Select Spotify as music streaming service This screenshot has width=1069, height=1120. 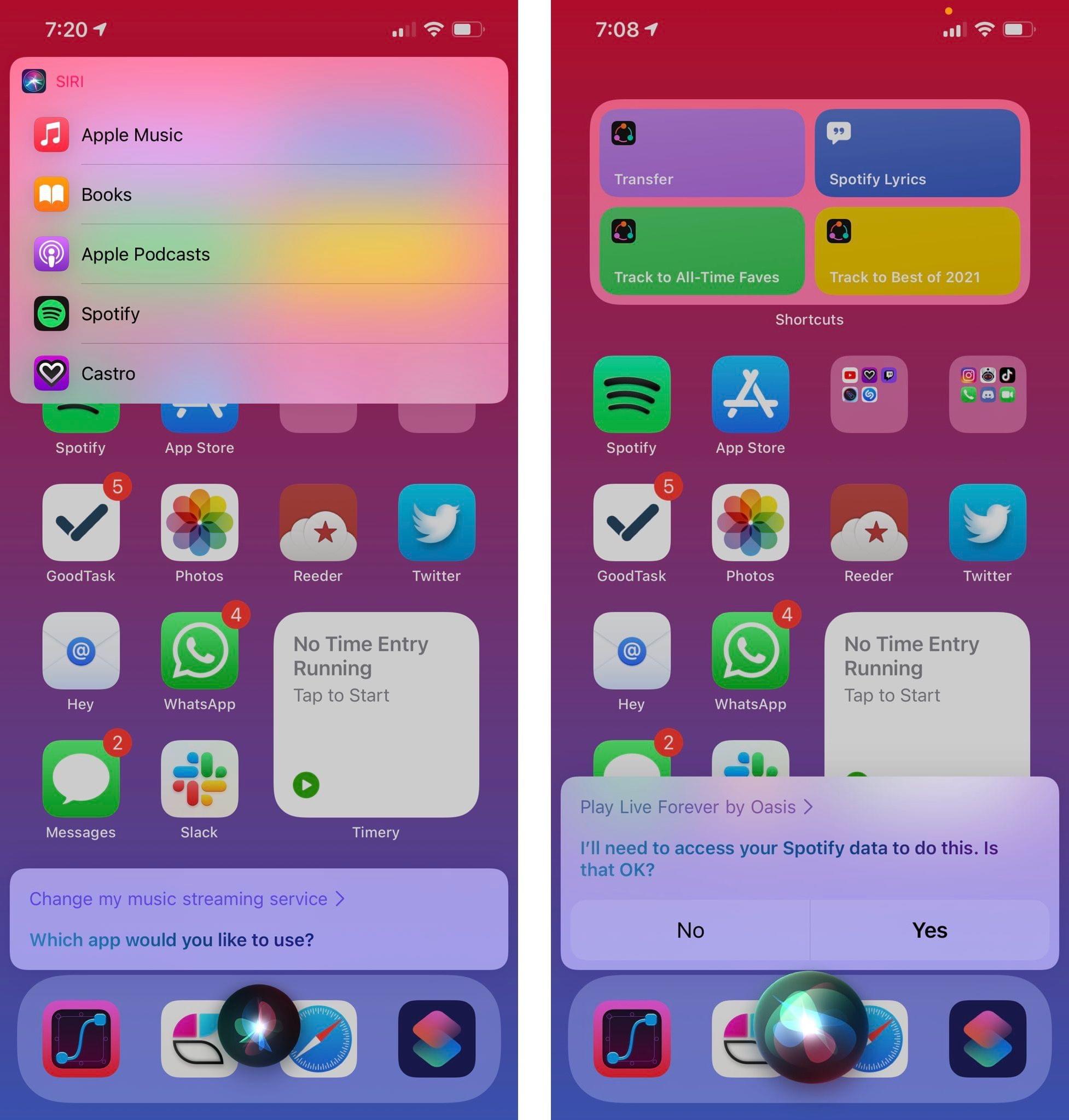tap(262, 314)
